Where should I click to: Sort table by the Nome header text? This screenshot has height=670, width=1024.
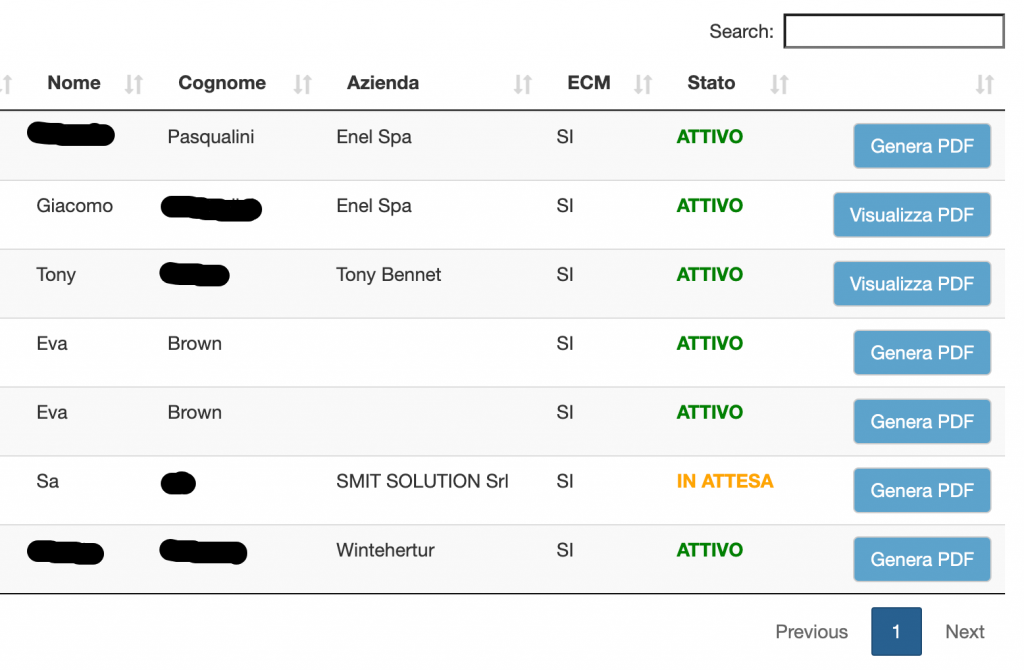(x=74, y=83)
